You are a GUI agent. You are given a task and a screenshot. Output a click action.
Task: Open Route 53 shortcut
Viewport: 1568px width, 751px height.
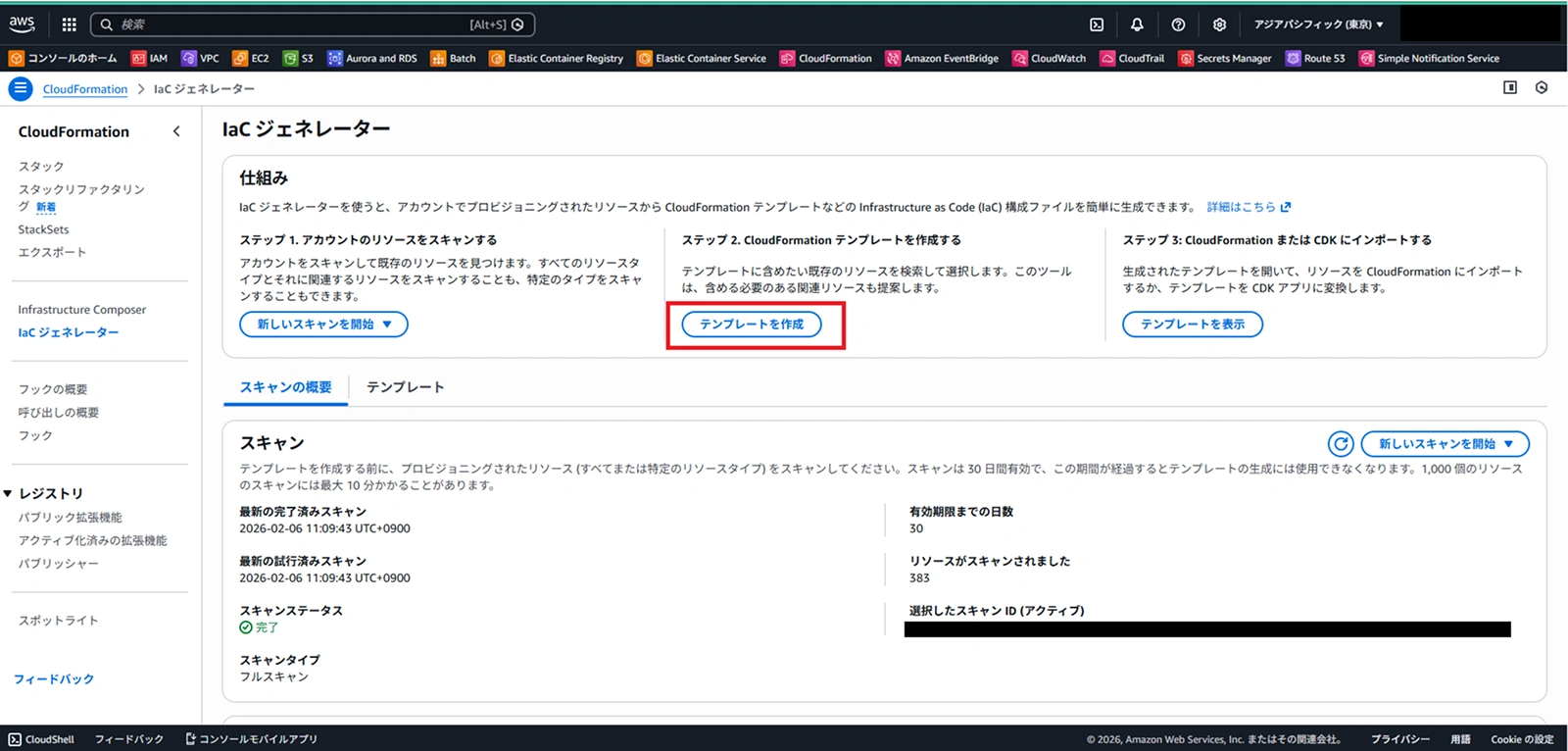[1315, 59]
